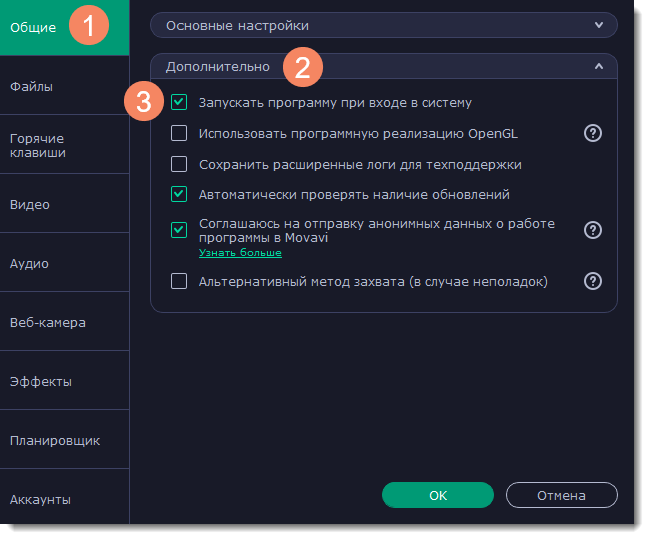Uncheck 'Автоматически проверять наличие обновлений'

(179, 194)
